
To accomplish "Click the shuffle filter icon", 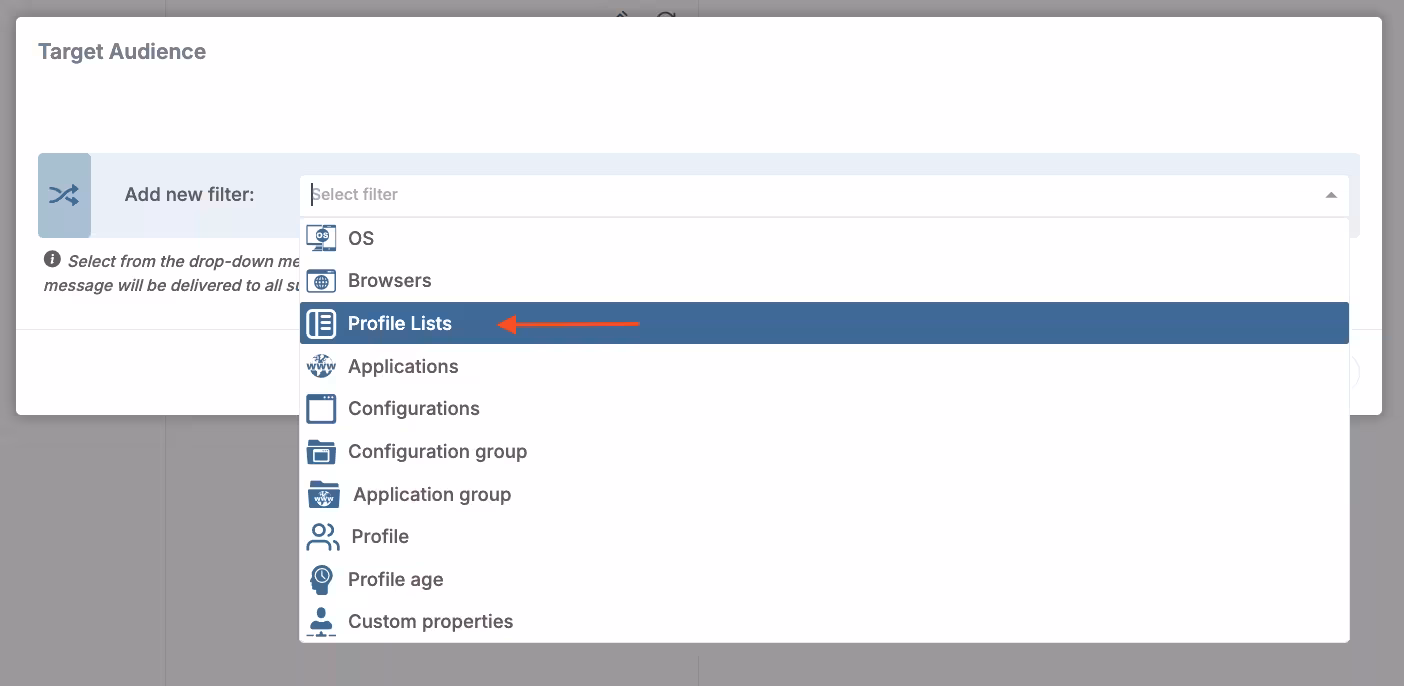I will pyautogui.click(x=64, y=195).
